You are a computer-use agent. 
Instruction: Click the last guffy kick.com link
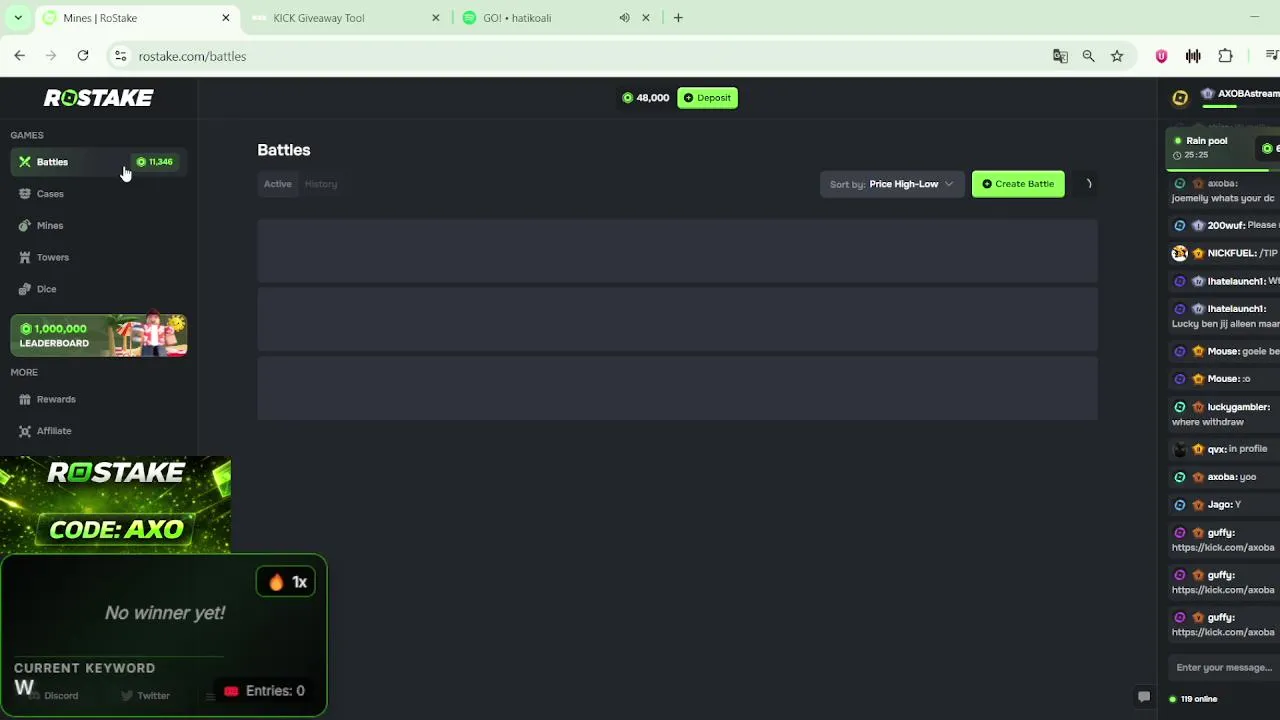(1223, 632)
